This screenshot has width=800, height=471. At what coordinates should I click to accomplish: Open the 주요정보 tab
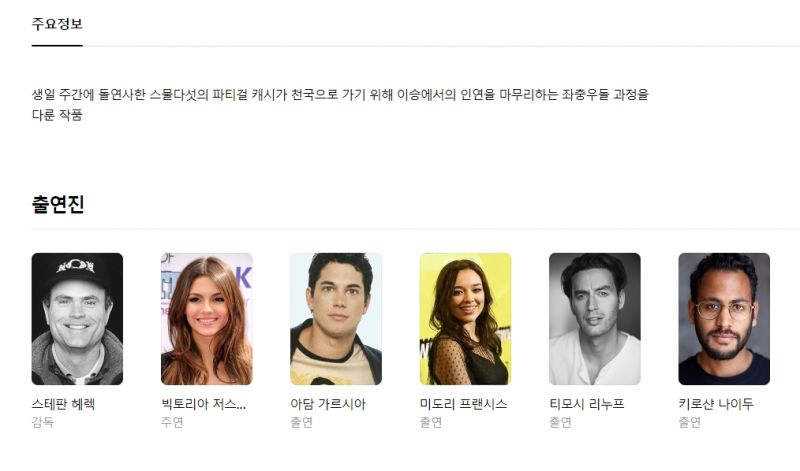(57, 24)
